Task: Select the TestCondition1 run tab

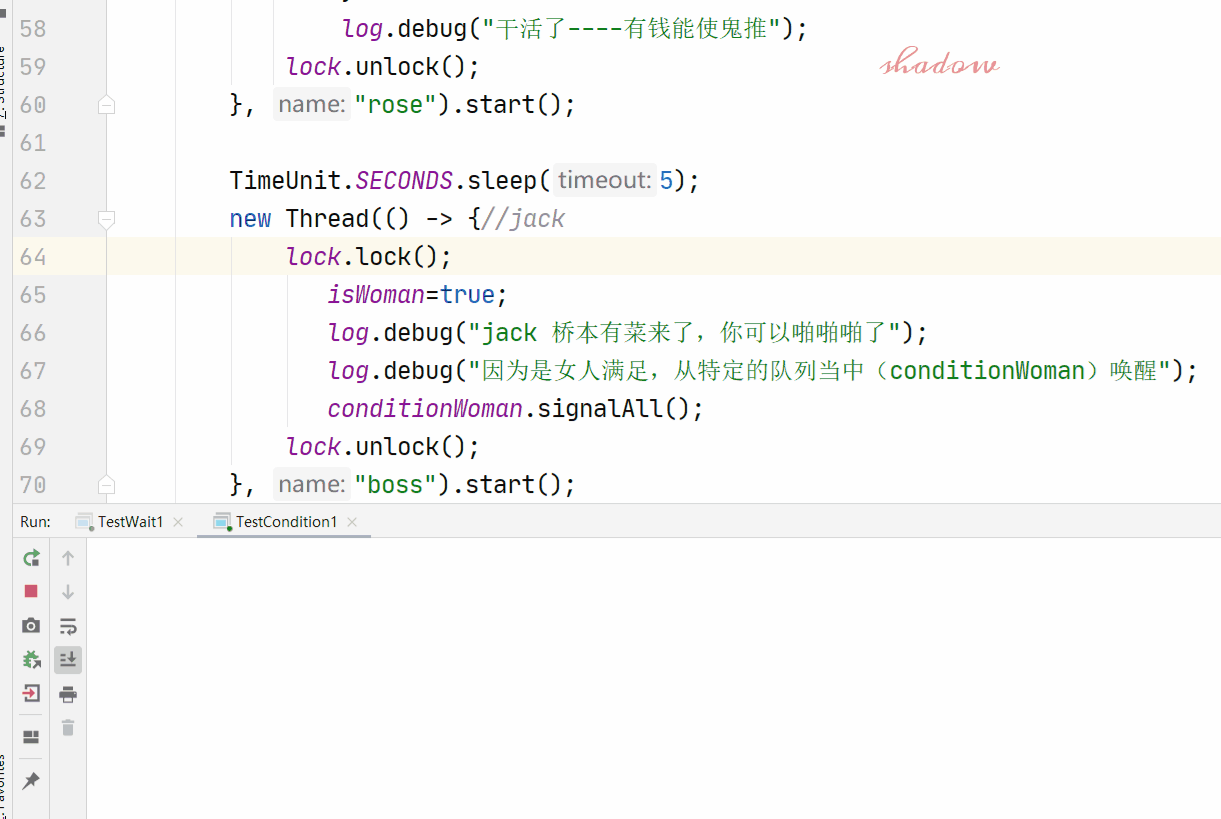Action: click(285, 522)
